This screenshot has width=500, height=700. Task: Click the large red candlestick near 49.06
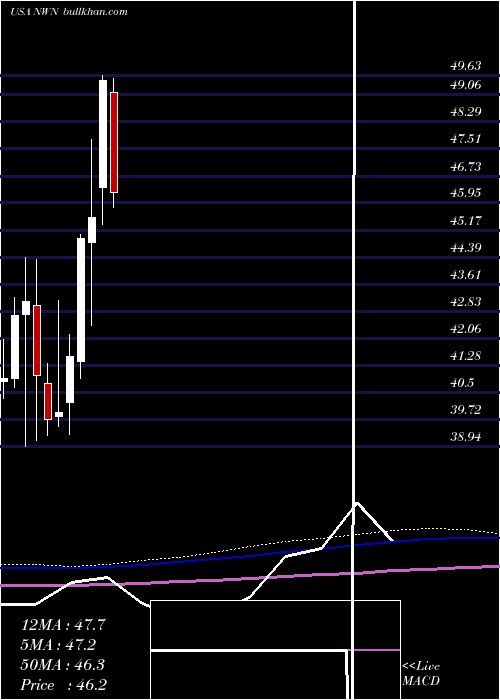[x=114, y=142]
